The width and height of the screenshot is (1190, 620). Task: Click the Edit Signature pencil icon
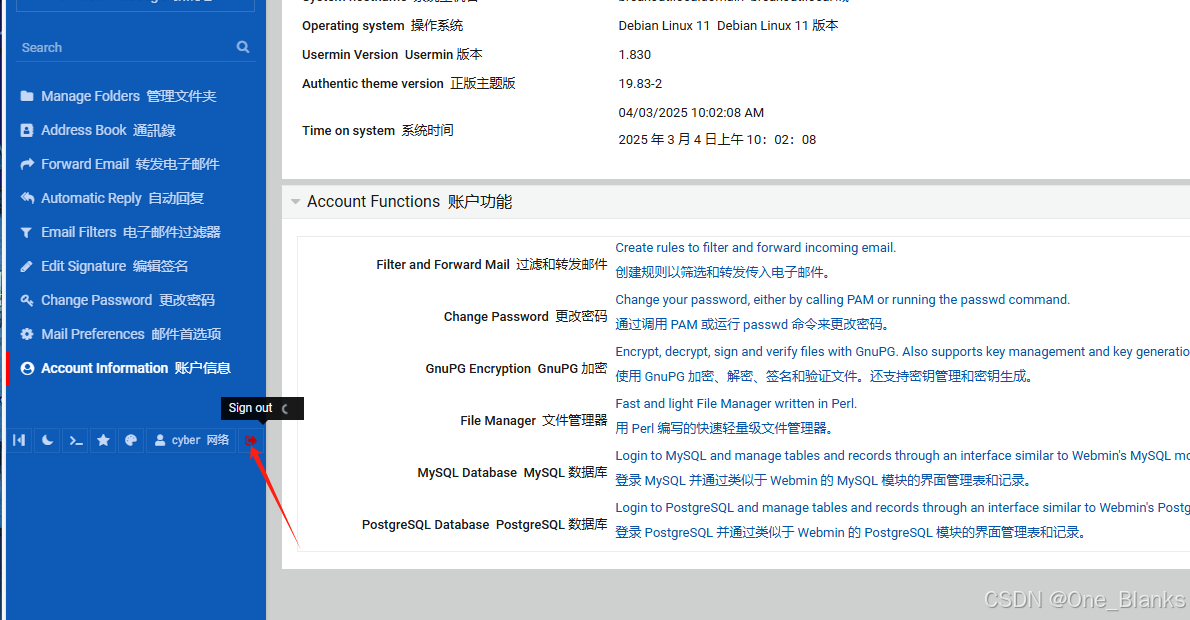pos(27,266)
